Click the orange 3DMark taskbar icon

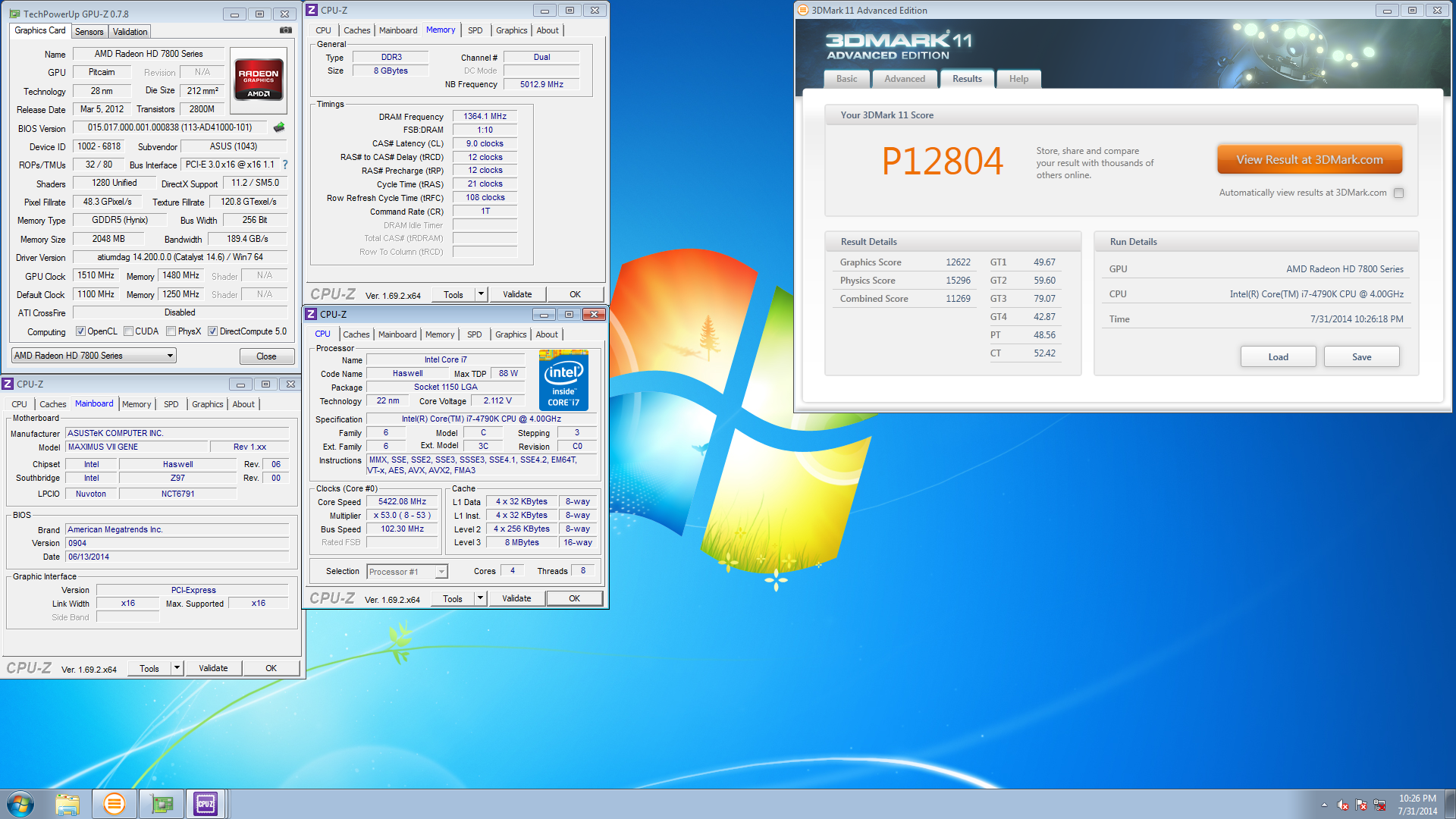coord(115,804)
